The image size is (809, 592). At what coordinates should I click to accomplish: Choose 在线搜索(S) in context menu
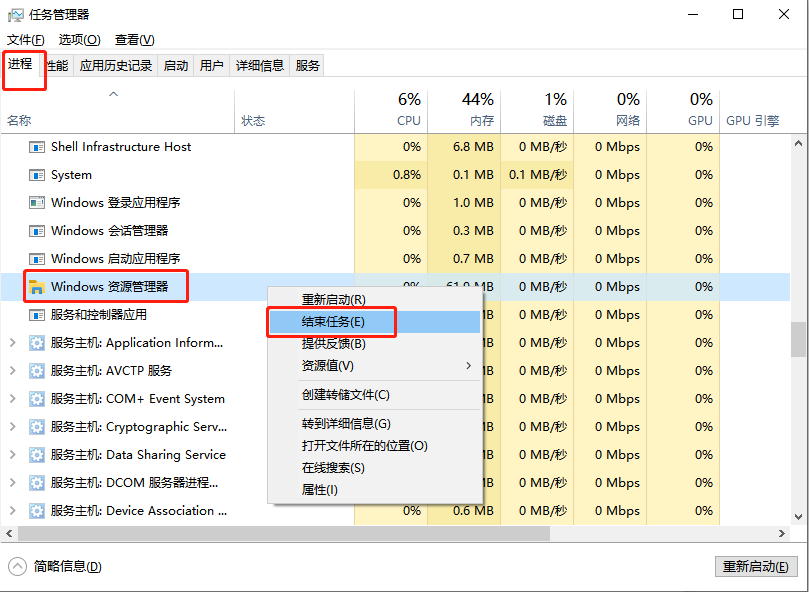(x=375, y=468)
